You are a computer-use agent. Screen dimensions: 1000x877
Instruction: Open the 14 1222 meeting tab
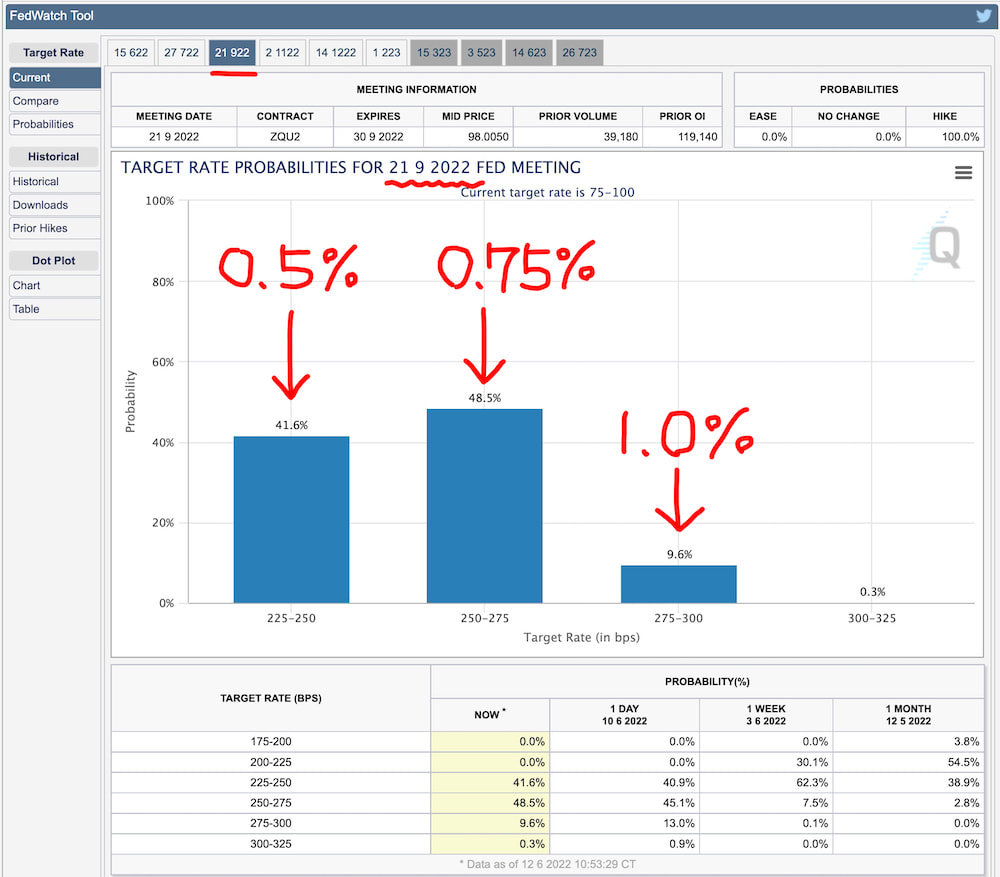point(335,53)
